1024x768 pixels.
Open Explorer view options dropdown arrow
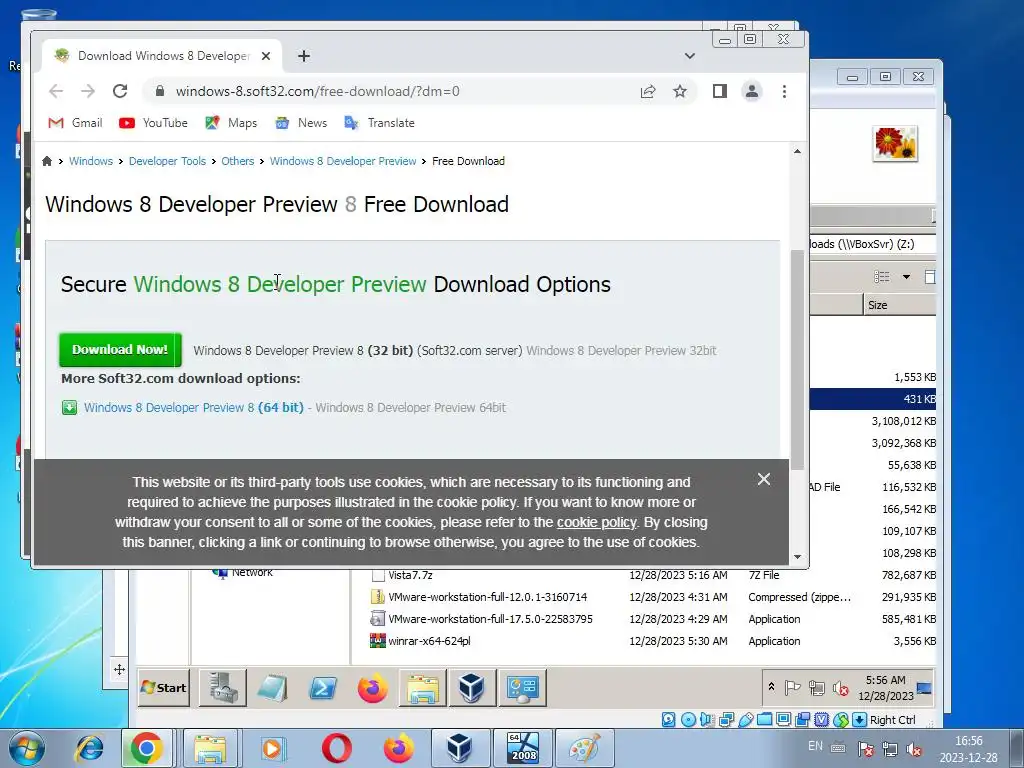[906, 277]
